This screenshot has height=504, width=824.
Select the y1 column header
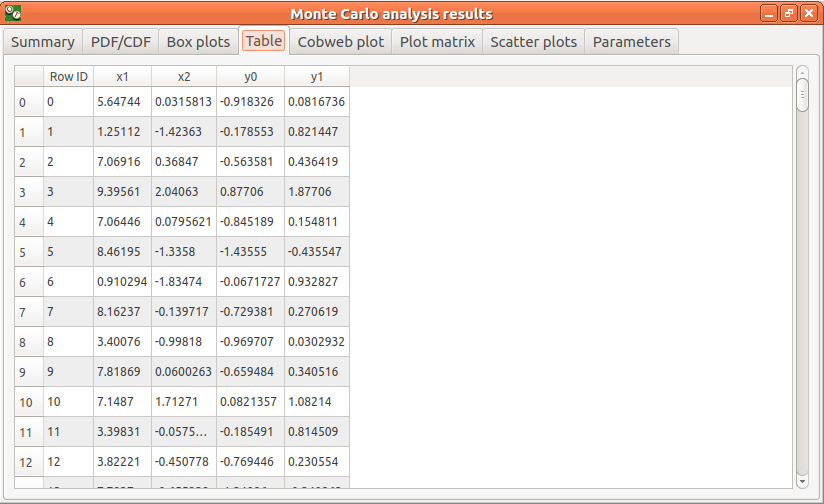(x=317, y=76)
